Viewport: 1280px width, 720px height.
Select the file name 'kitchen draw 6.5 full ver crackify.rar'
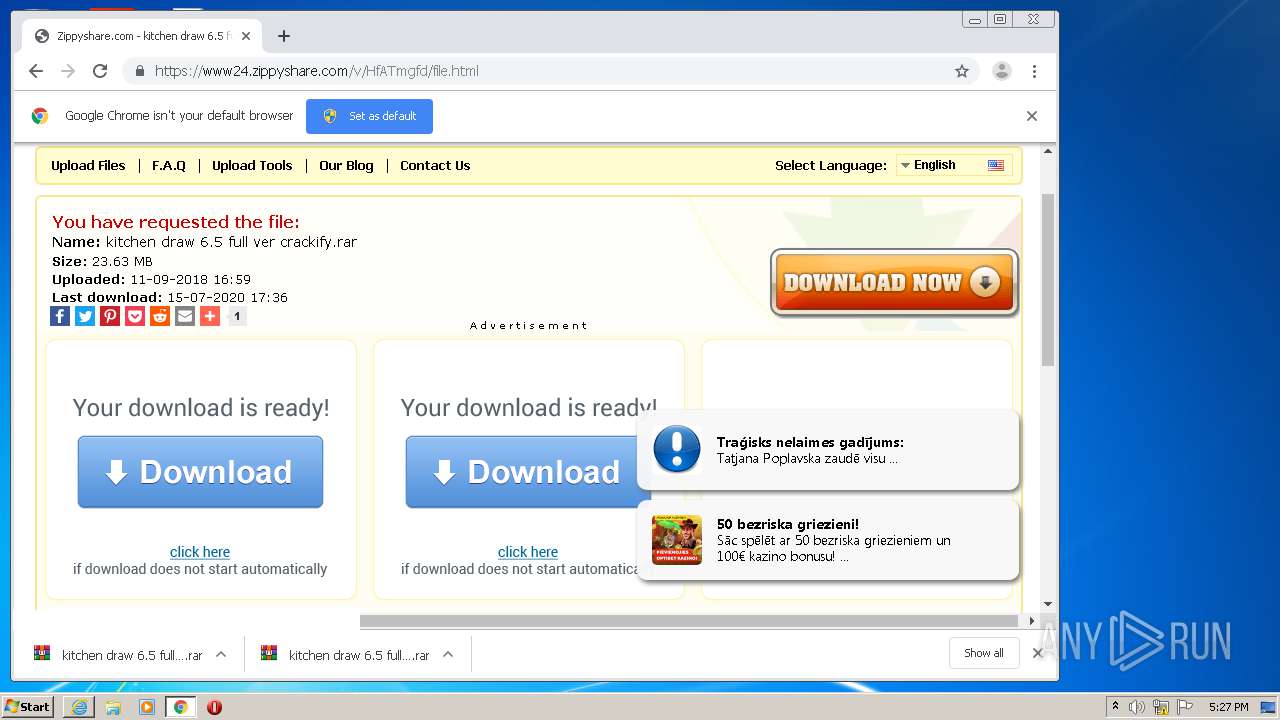pyautogui.click(x=231, y=242)
